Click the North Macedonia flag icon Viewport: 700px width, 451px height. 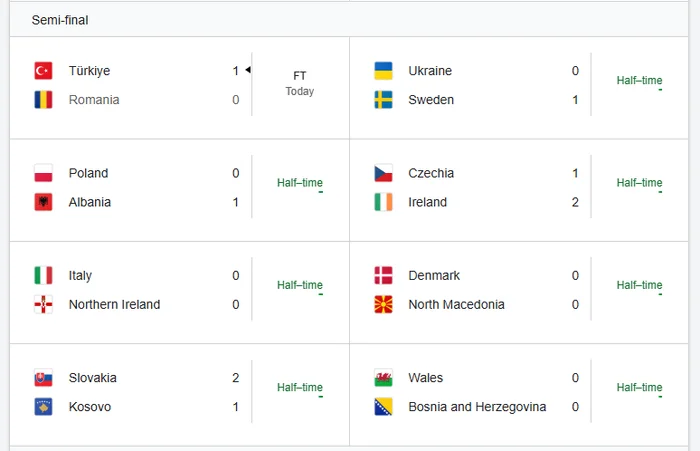pos(383,304)
